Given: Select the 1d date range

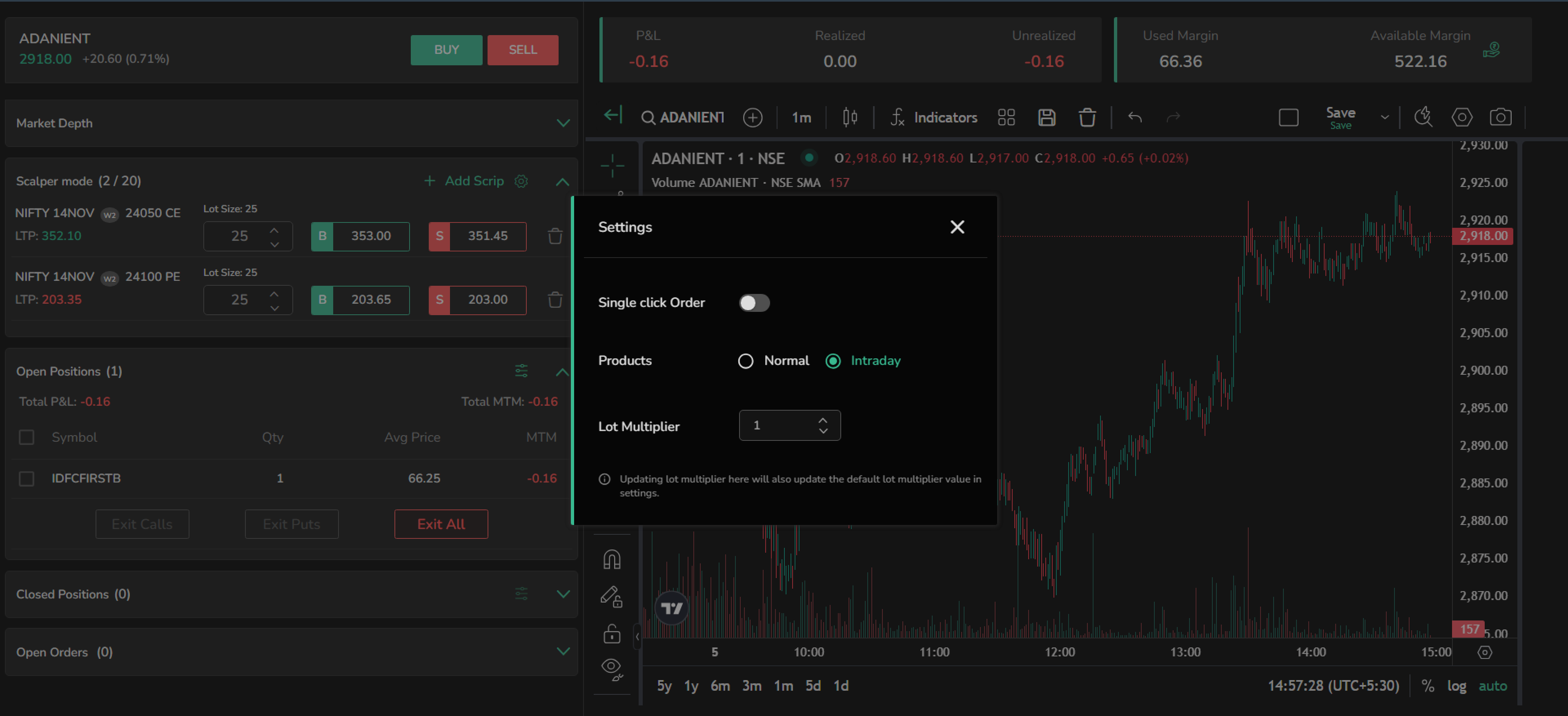Looking at the screenshot, I should [841, 686].
